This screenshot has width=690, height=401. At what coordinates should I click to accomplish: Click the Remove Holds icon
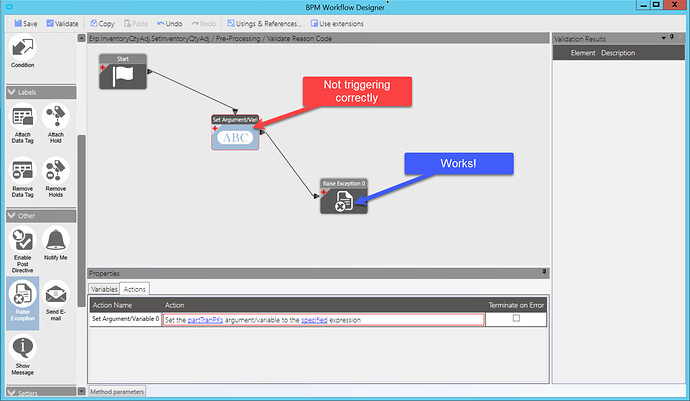(x=55, y=171)
